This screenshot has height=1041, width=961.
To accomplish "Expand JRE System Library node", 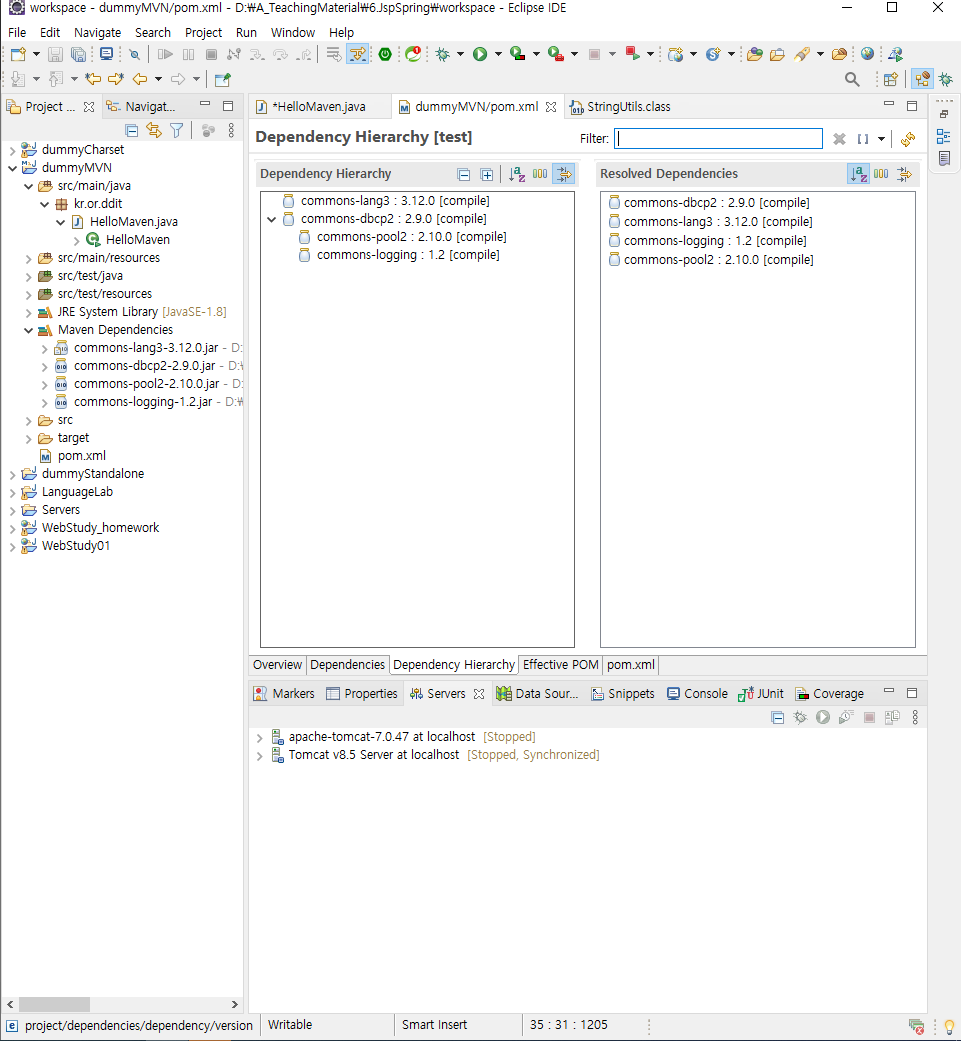I will click(29, 312).
